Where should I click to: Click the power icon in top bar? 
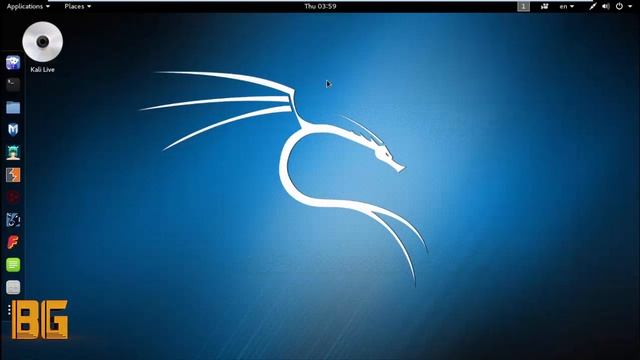pyautogui.click(x=619, y=6)
